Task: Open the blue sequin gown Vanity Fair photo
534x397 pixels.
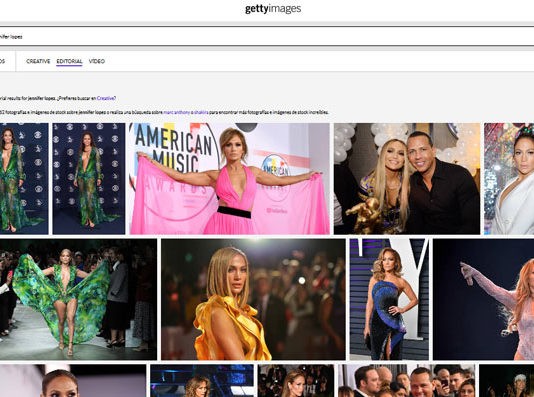Action: [389, 299]
